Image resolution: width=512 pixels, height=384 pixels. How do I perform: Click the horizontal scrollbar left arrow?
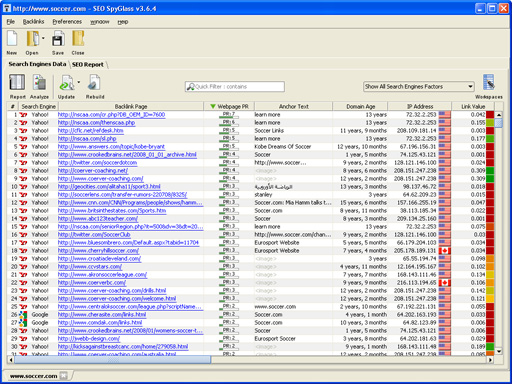tap(11, 360)
